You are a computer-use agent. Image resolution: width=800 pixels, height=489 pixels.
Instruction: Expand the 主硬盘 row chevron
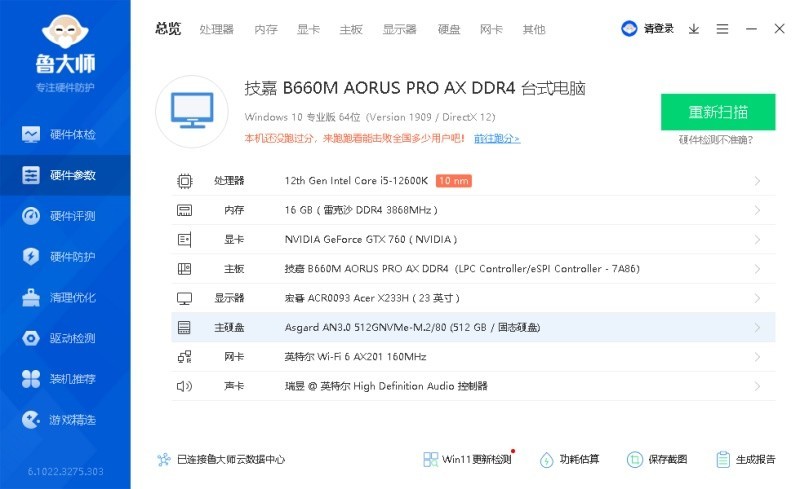tap(757, 327)
